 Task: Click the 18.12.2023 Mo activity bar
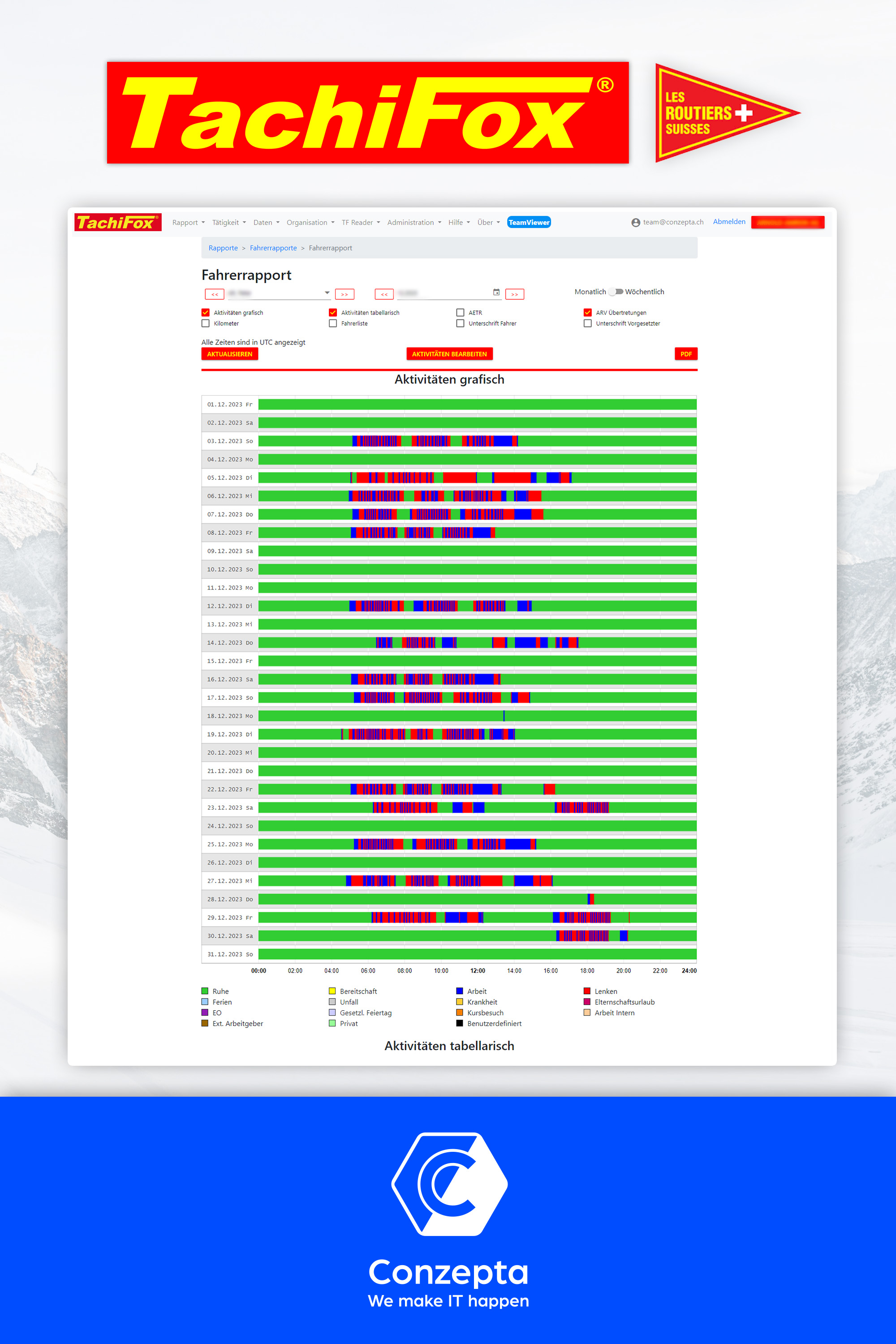click(x=477, y=715)
